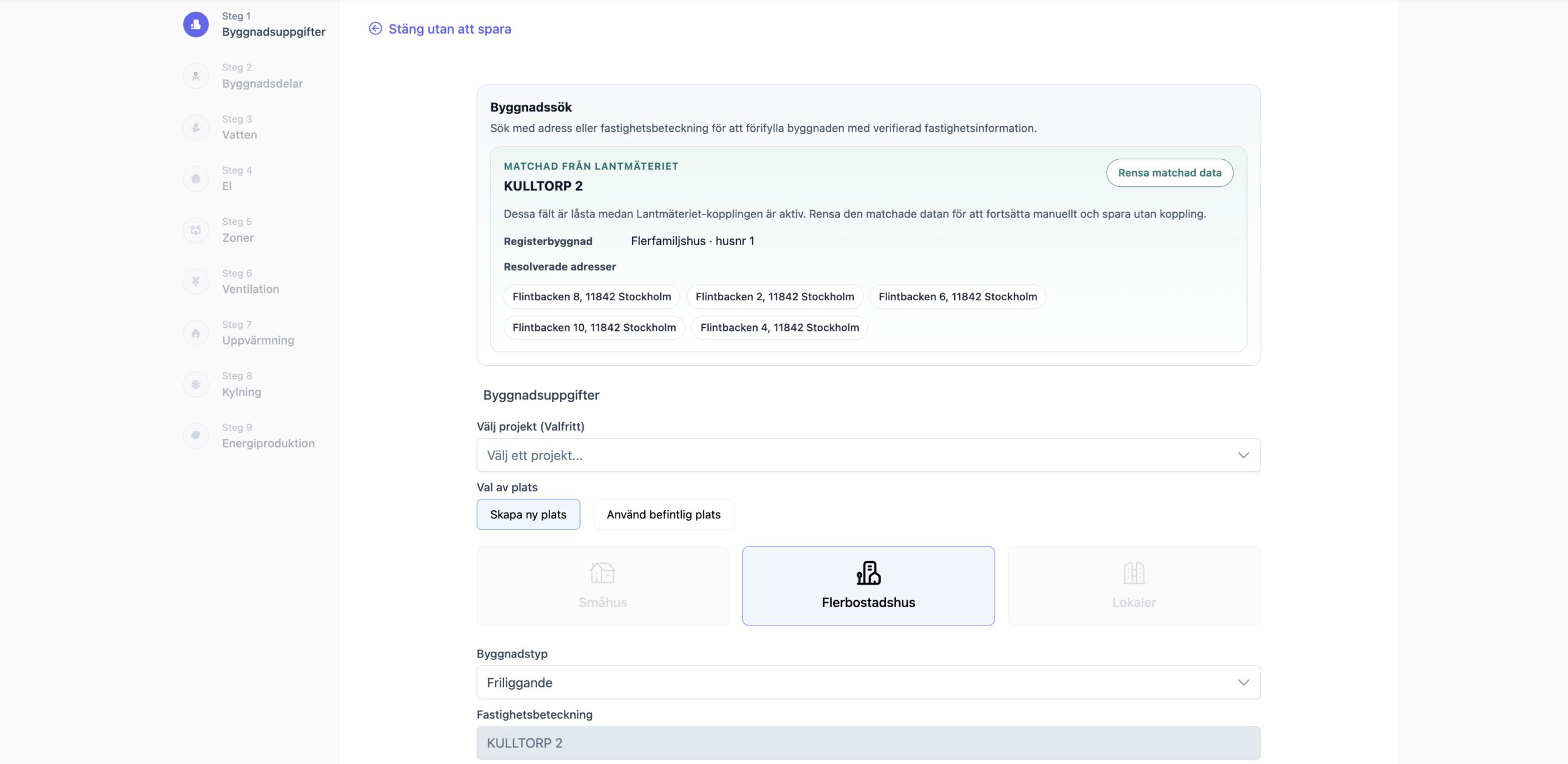1568x764 pixels.
Task: Click the MATCHAD FRÅN LANTMÄTERIET label
Action: (591, 166)
